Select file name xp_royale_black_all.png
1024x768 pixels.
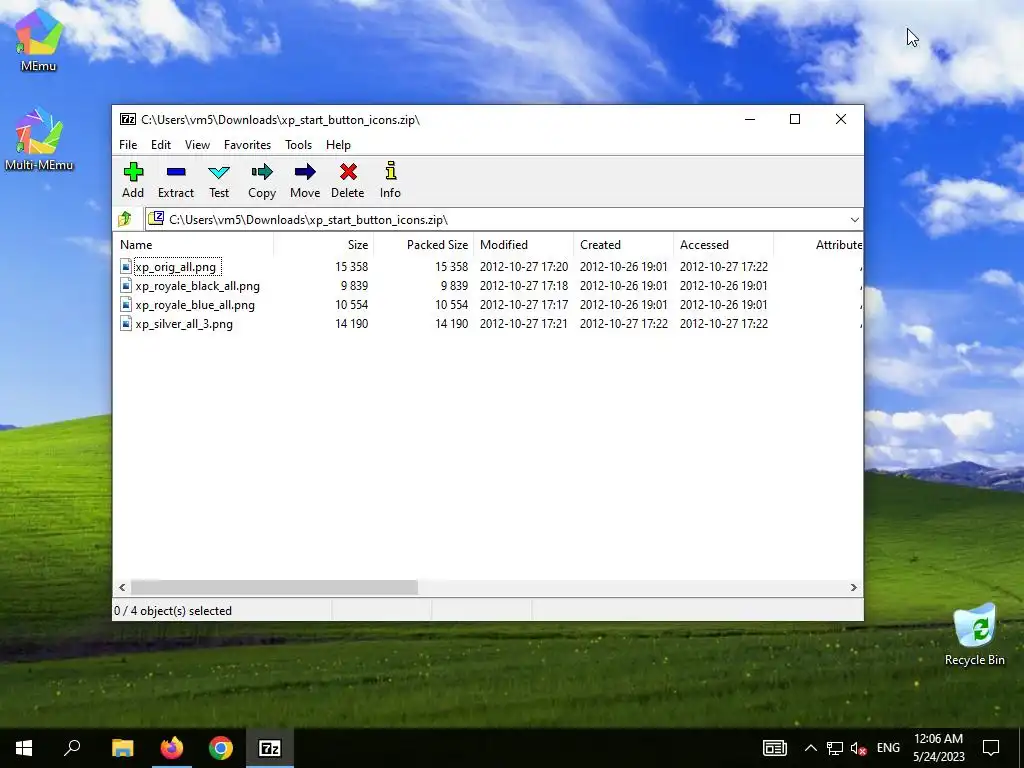[197, 286]
